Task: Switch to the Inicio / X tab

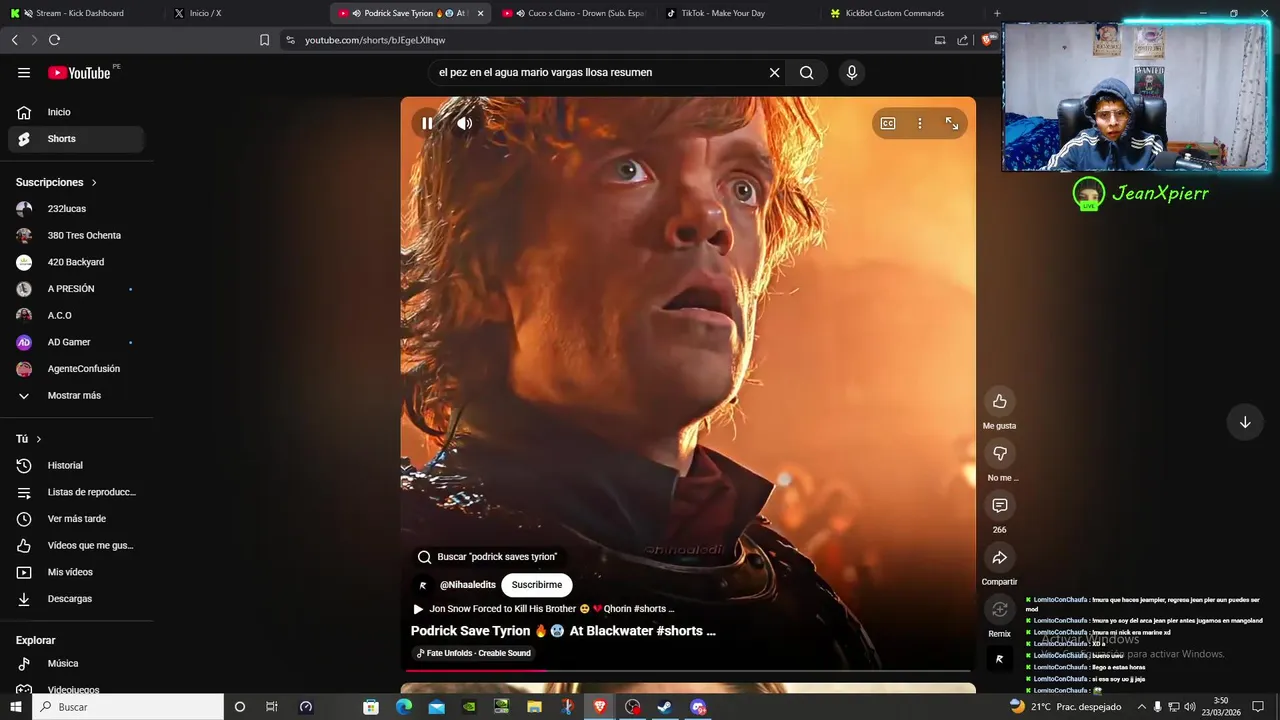Action: tap(245, 13)
